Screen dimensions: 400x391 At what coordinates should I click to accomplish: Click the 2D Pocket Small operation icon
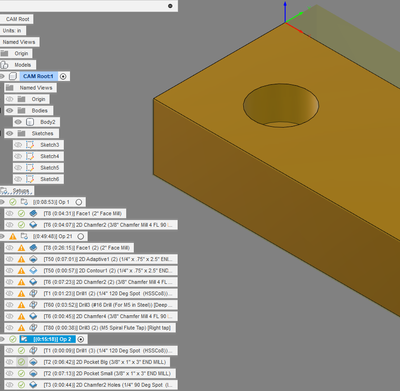pyautogui.click(x=33, y=373)
